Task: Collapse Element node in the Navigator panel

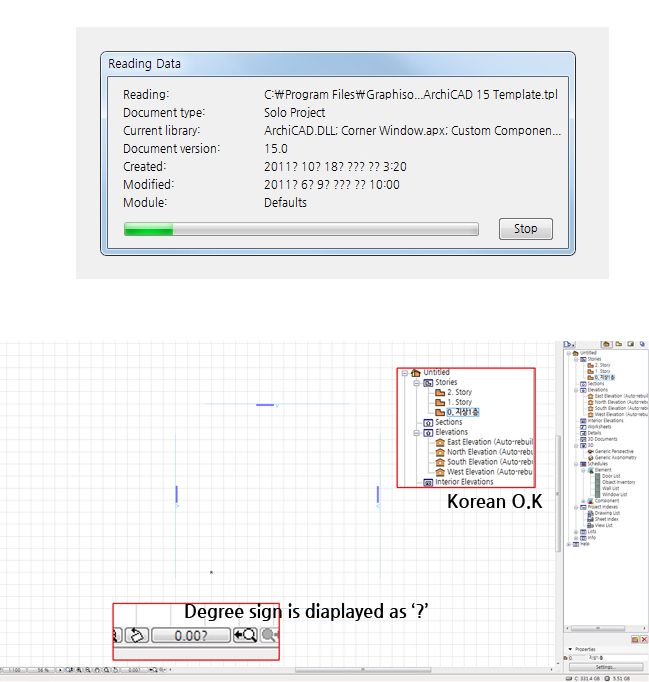Action: [583, 470]
